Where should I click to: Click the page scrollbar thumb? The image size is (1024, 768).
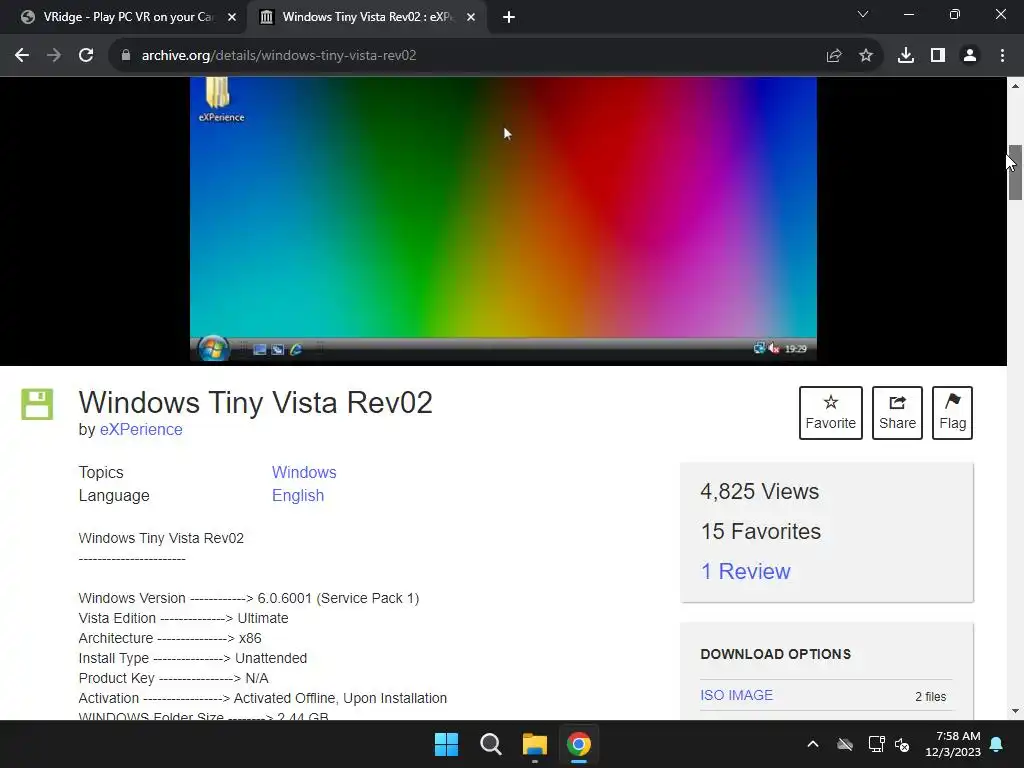pos(1015,172)
